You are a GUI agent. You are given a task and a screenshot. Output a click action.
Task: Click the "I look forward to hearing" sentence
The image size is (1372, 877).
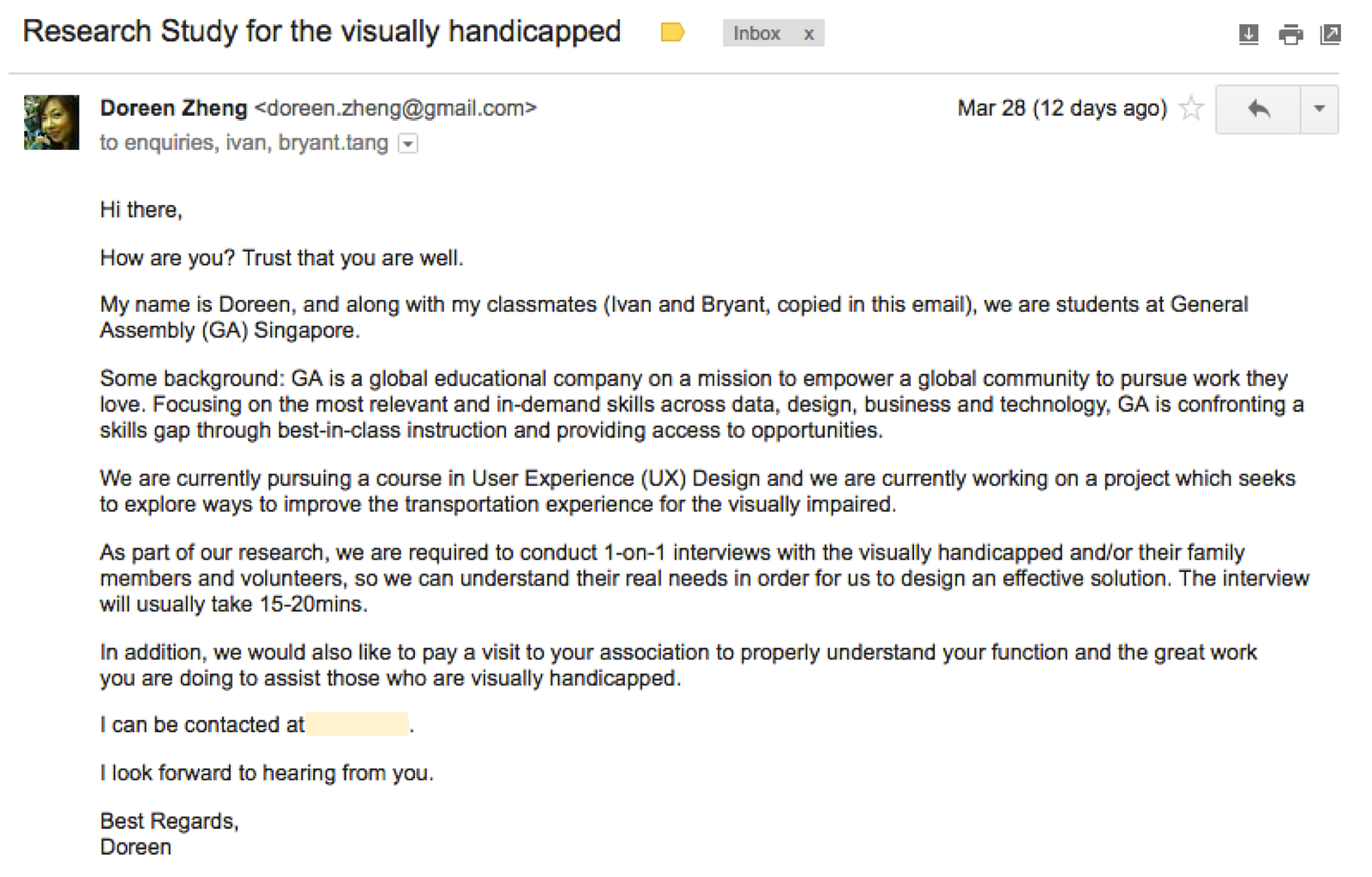[267, 773]
